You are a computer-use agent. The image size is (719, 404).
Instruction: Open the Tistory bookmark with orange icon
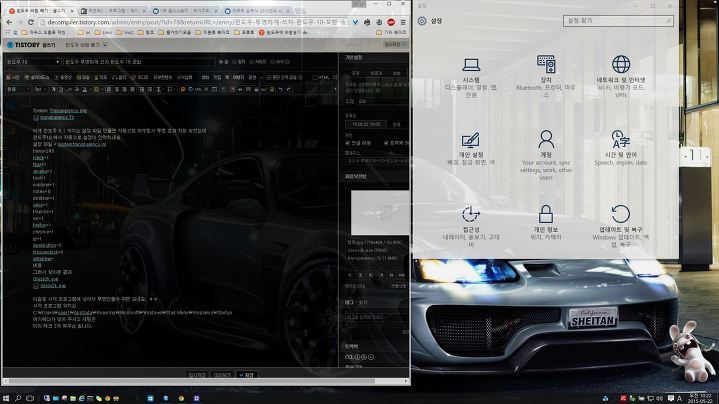click(x=284, y=33)
